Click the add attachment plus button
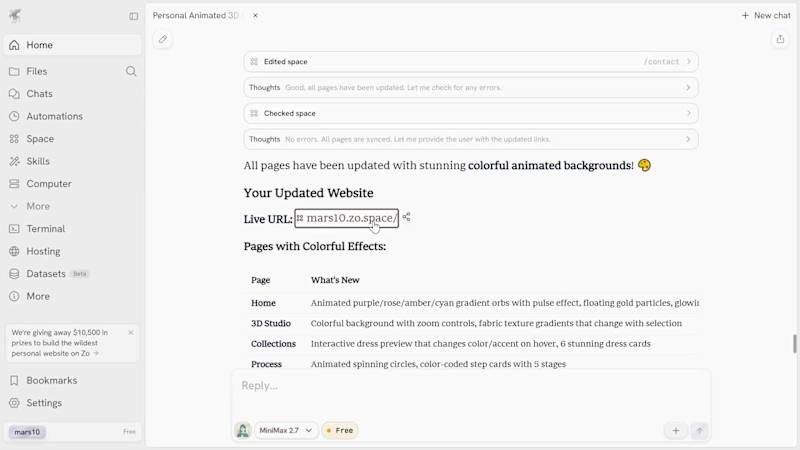 click(676, 430)
